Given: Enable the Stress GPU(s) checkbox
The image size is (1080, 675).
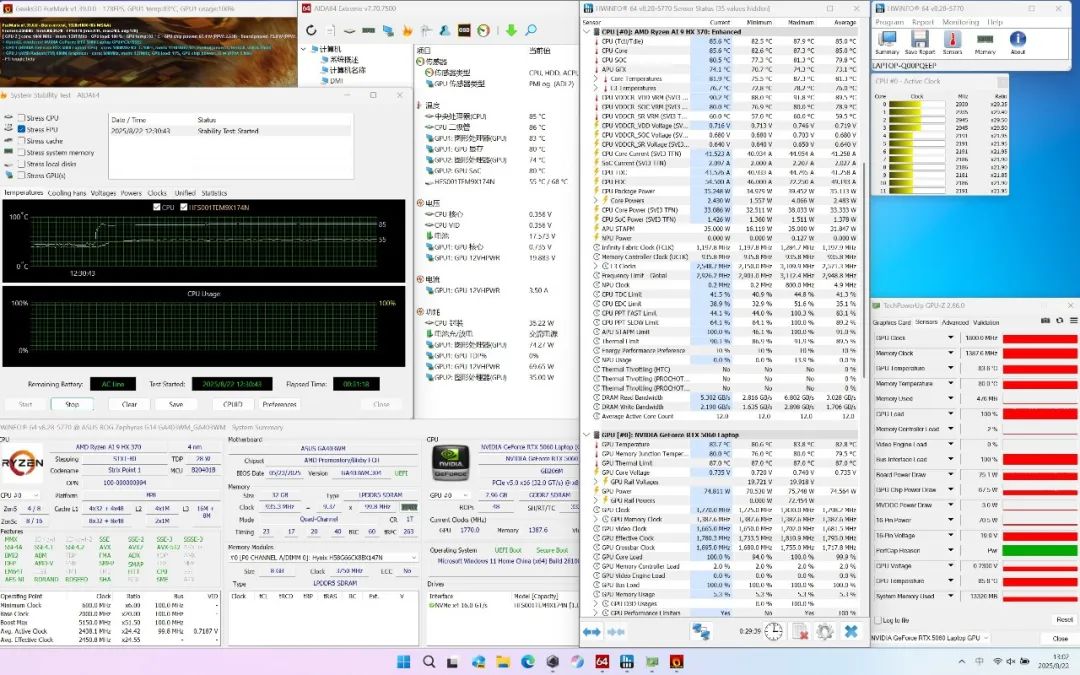Looking at the screenshot, I should click(21, 176).
